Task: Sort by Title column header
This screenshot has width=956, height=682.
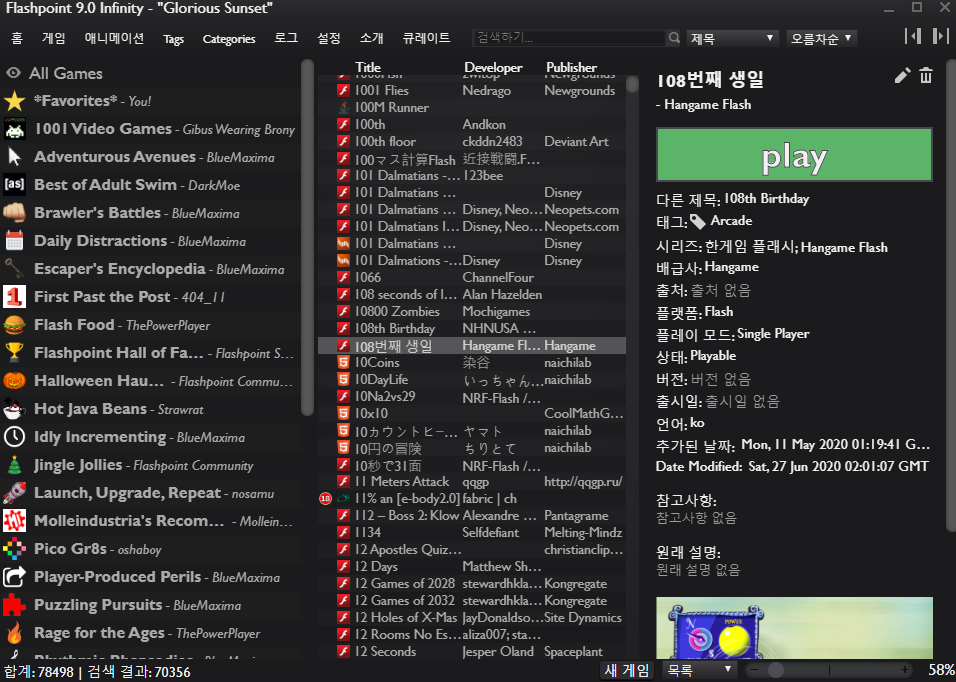Action: [368, 68]
